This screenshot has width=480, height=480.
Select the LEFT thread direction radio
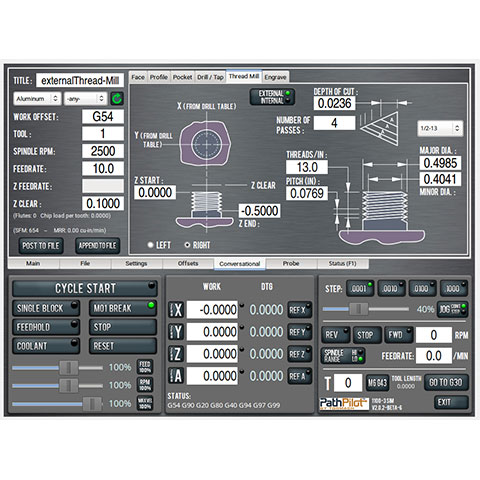[x=159, y=245]
